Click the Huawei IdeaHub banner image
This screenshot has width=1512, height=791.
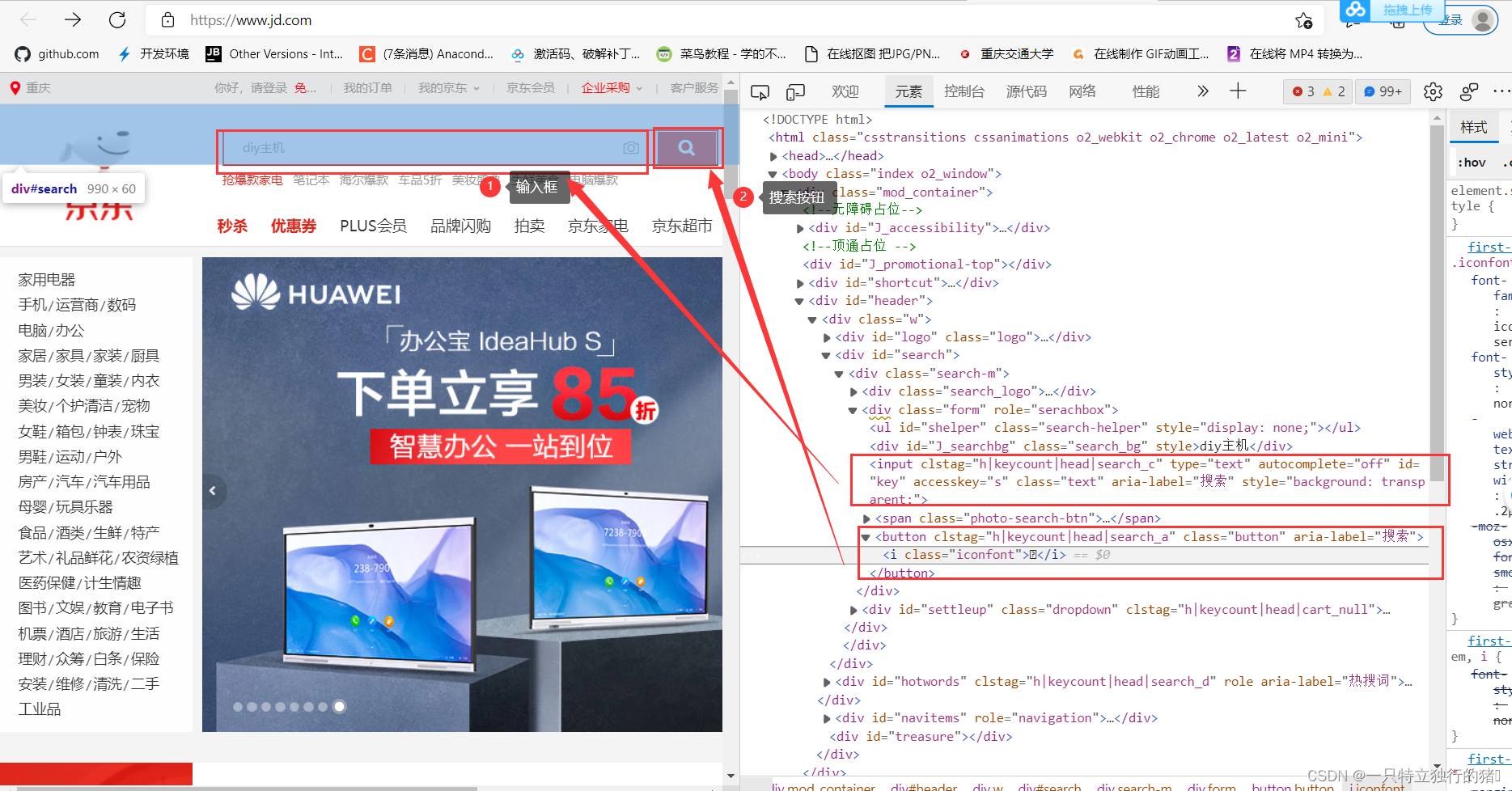pos(462,494)
